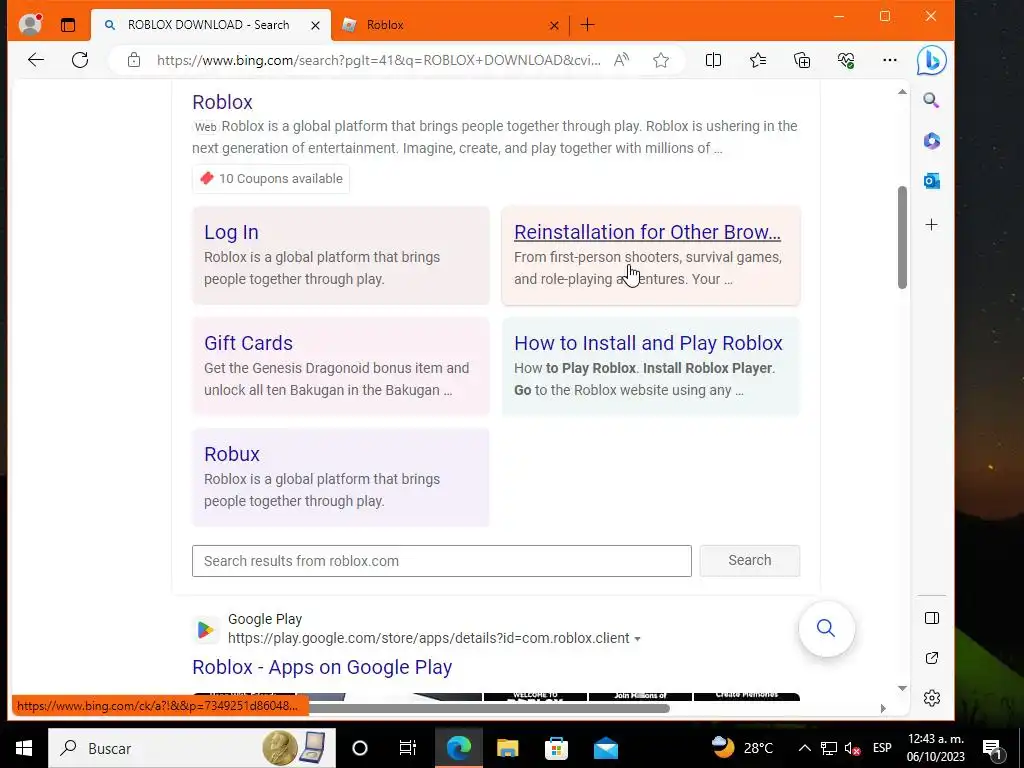Viewport: 1024px width, 768px height.
Task: Open Read aloud from address bar
Action: 622,60
